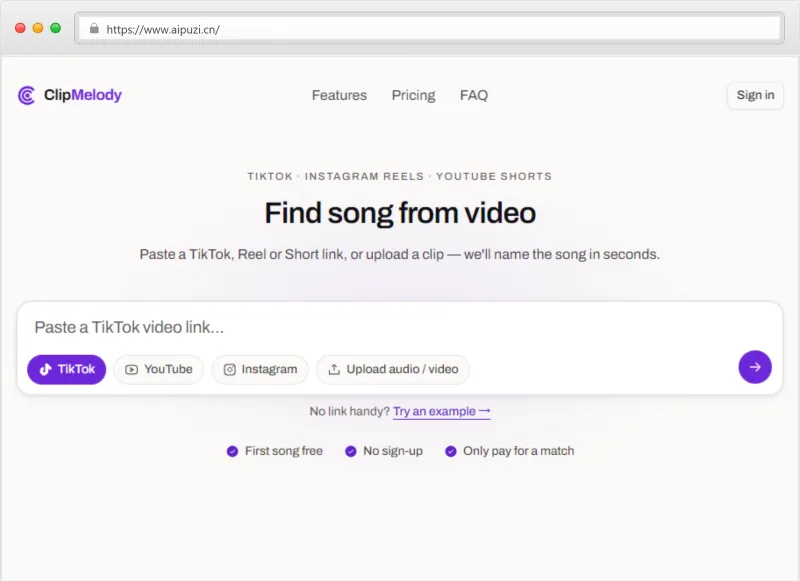Click the No sign-up checkmark icon
800x581 pixels.
pyautogui.click(x=351, y=451)
